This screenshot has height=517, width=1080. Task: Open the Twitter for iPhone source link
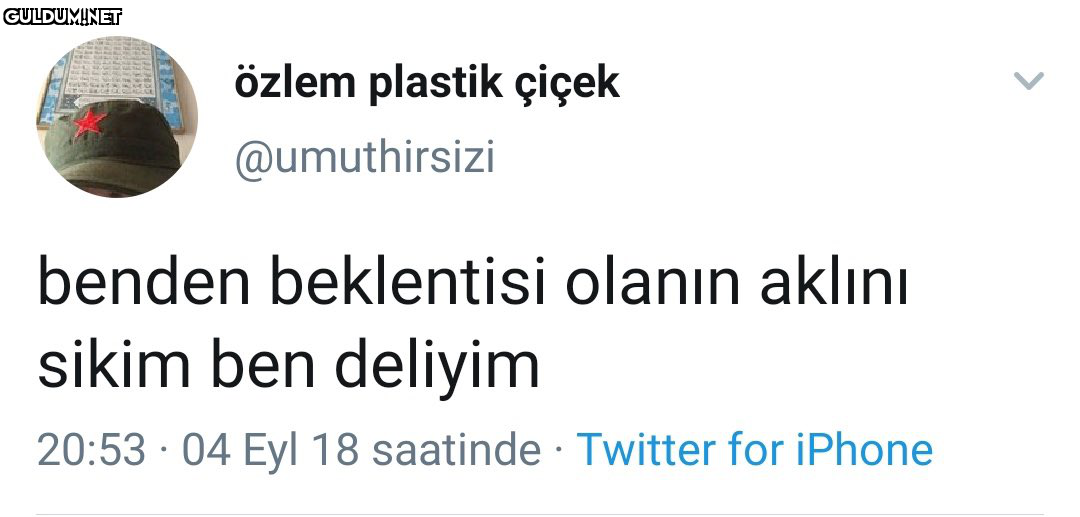coord(754,449)
